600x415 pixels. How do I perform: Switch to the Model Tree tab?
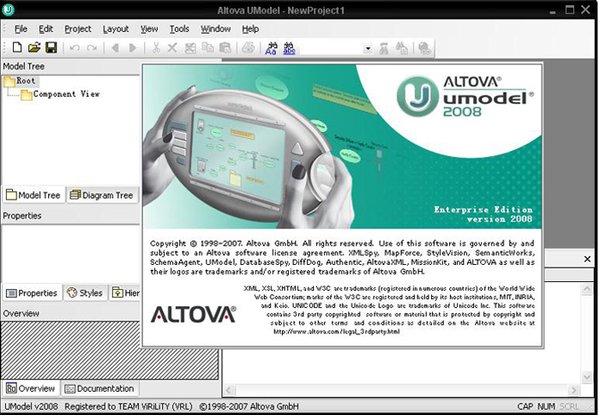click(34, 196)
